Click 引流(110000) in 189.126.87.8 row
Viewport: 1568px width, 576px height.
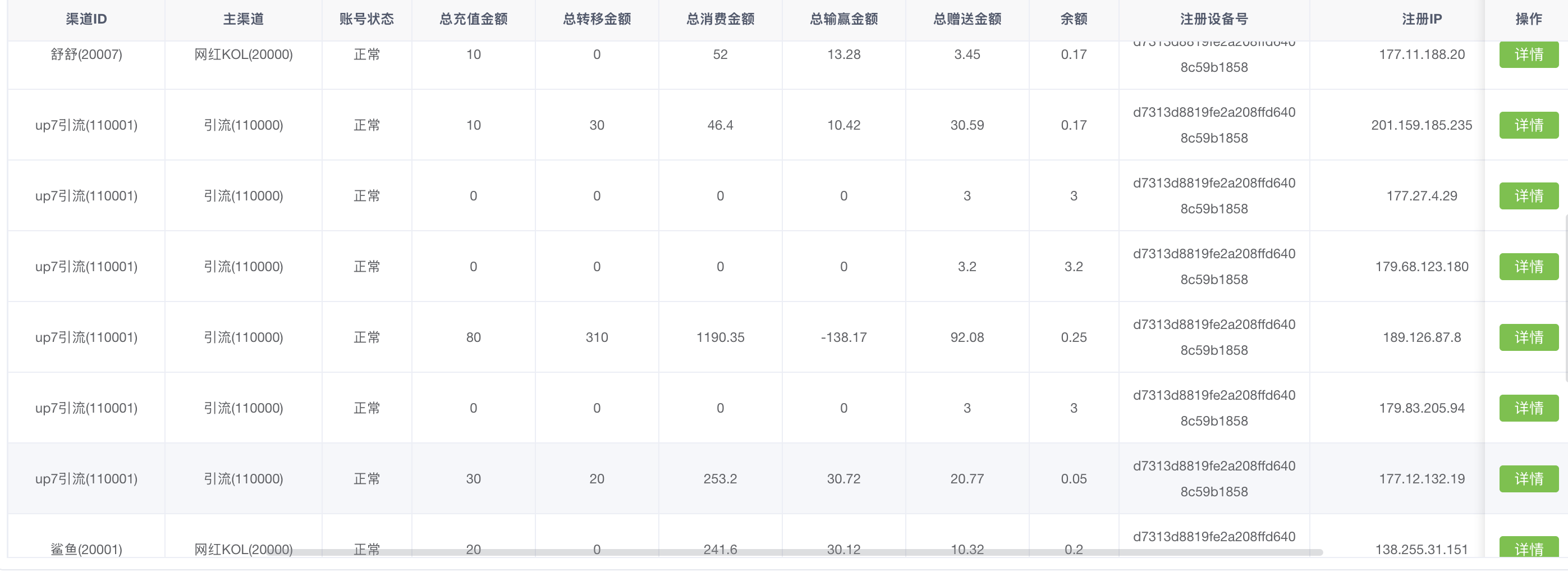click(x=244, y=337)
